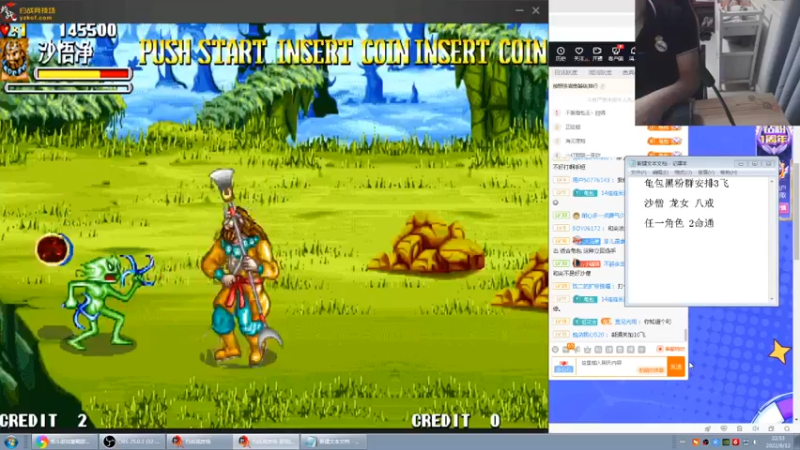The height and width of the screenshot is (450, 800).
Task: Click the webcam overlay video
Action: pos(717,63)
